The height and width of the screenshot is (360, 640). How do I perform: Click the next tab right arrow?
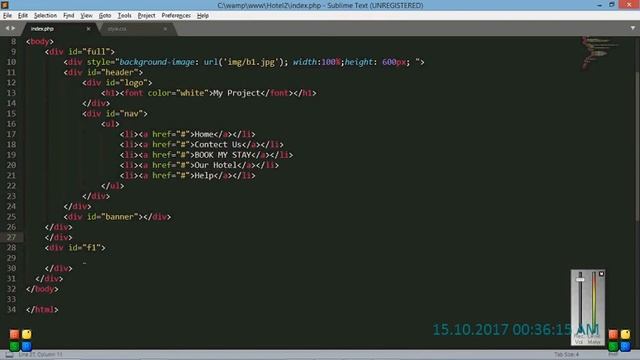click(13, 28)
